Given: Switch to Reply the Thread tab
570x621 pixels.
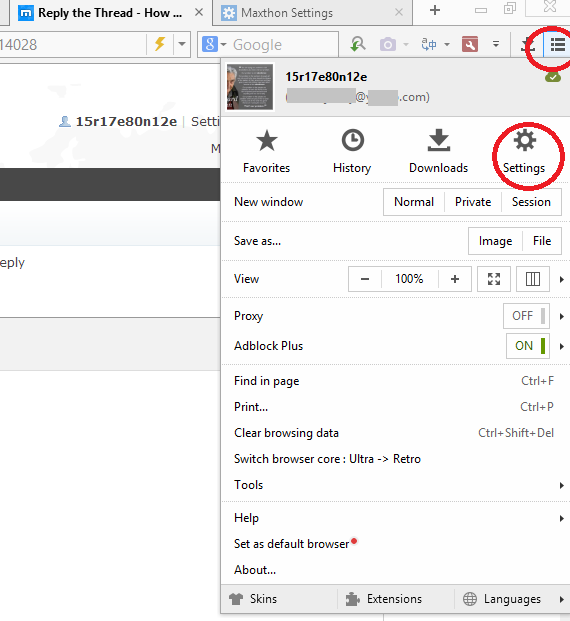Looking at the screenshot, I should (109, 13).
